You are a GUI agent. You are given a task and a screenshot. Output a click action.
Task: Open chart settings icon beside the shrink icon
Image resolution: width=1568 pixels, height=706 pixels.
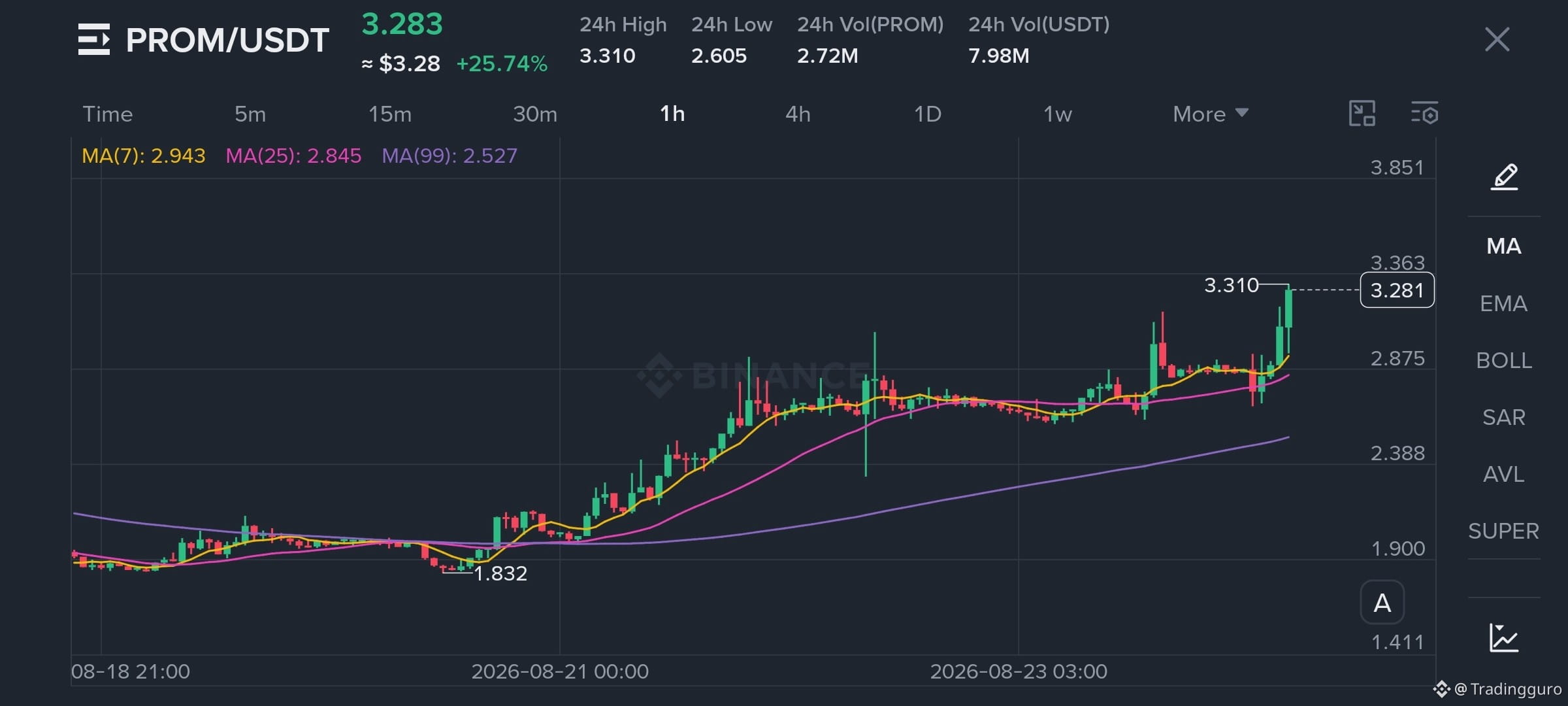pos(1425,114)
